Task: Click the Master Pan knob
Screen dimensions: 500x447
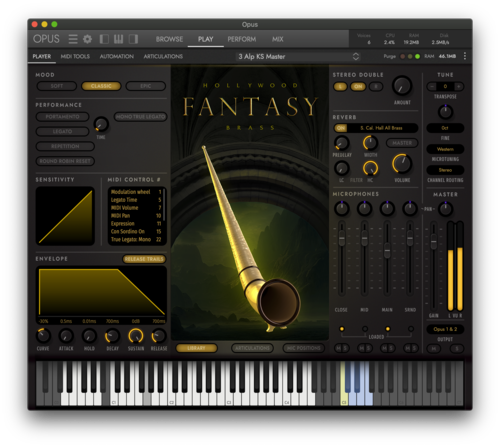Action: 445,209
